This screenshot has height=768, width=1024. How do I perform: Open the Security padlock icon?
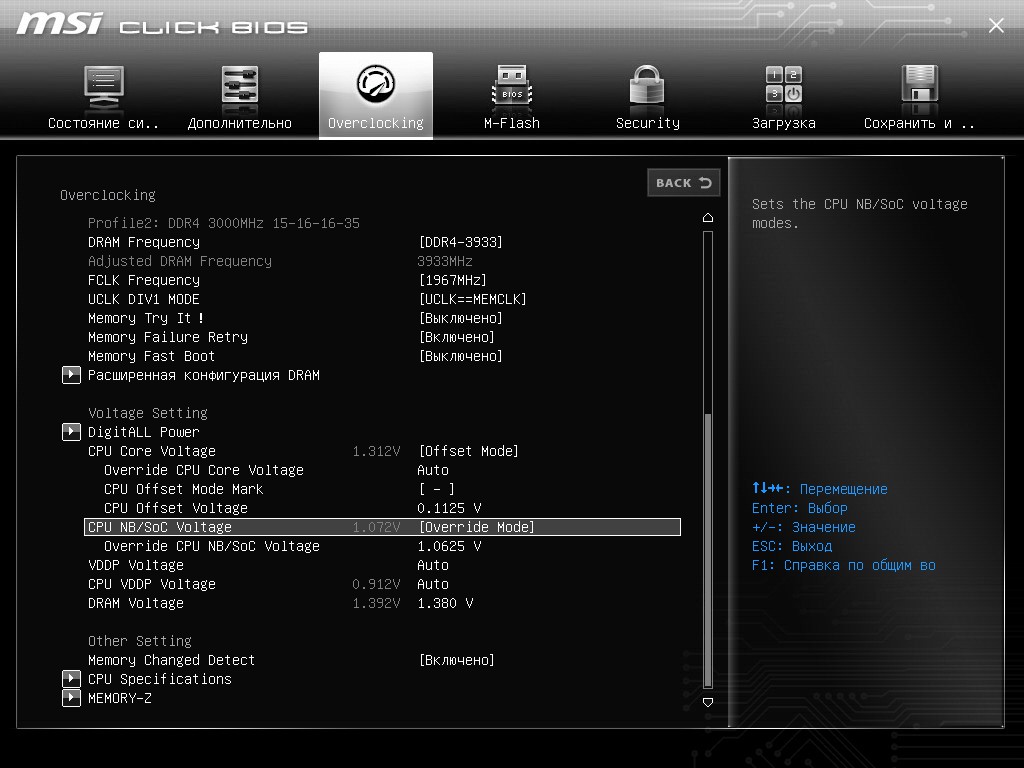[647, 85]
